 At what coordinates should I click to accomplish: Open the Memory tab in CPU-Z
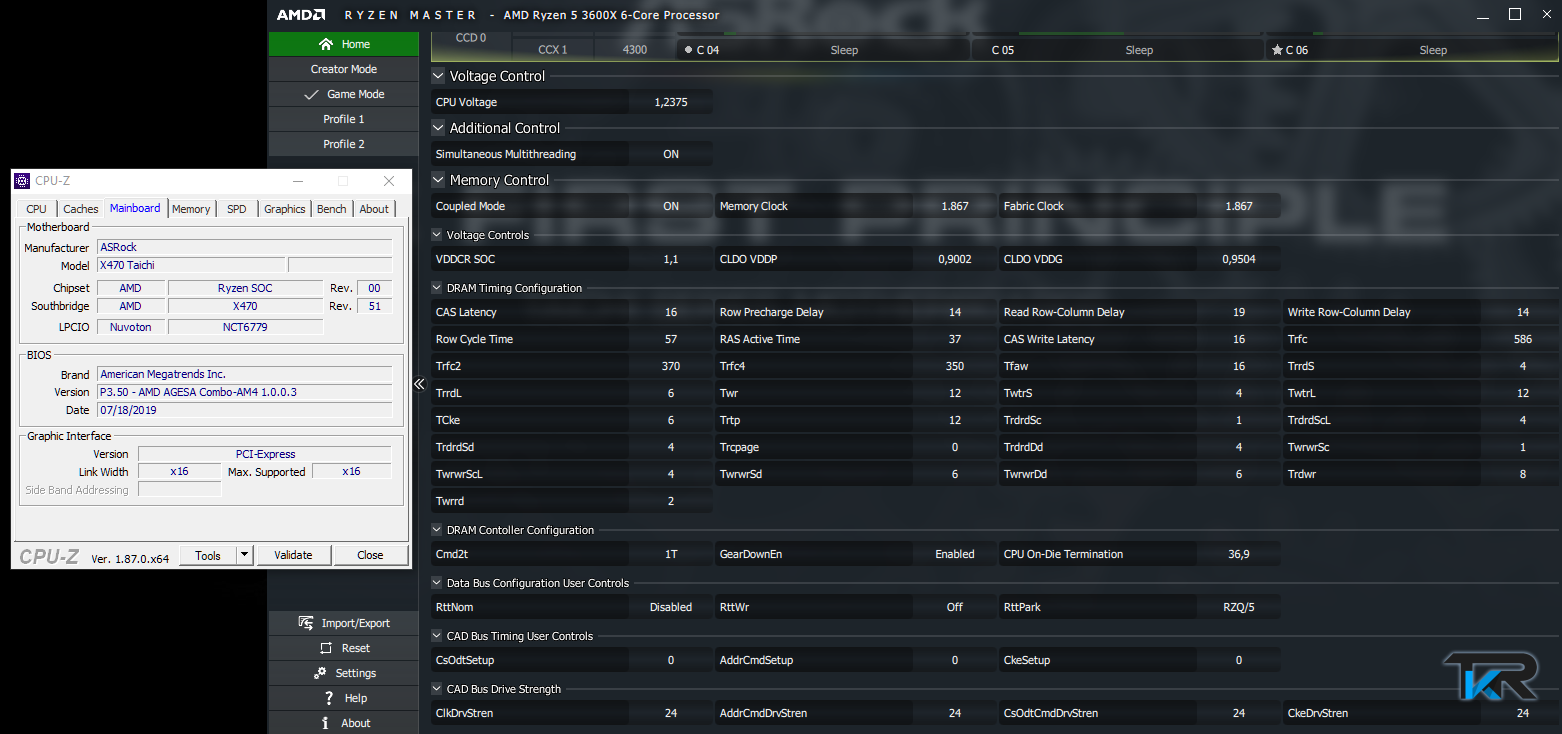191,209
